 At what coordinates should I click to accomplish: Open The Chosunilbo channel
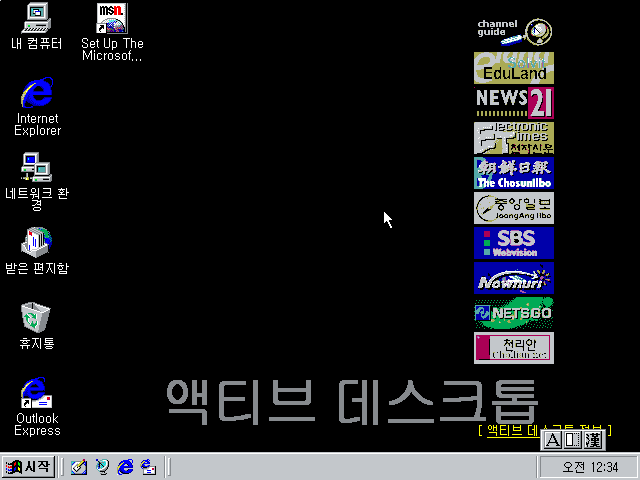click(x=514, y=173)
